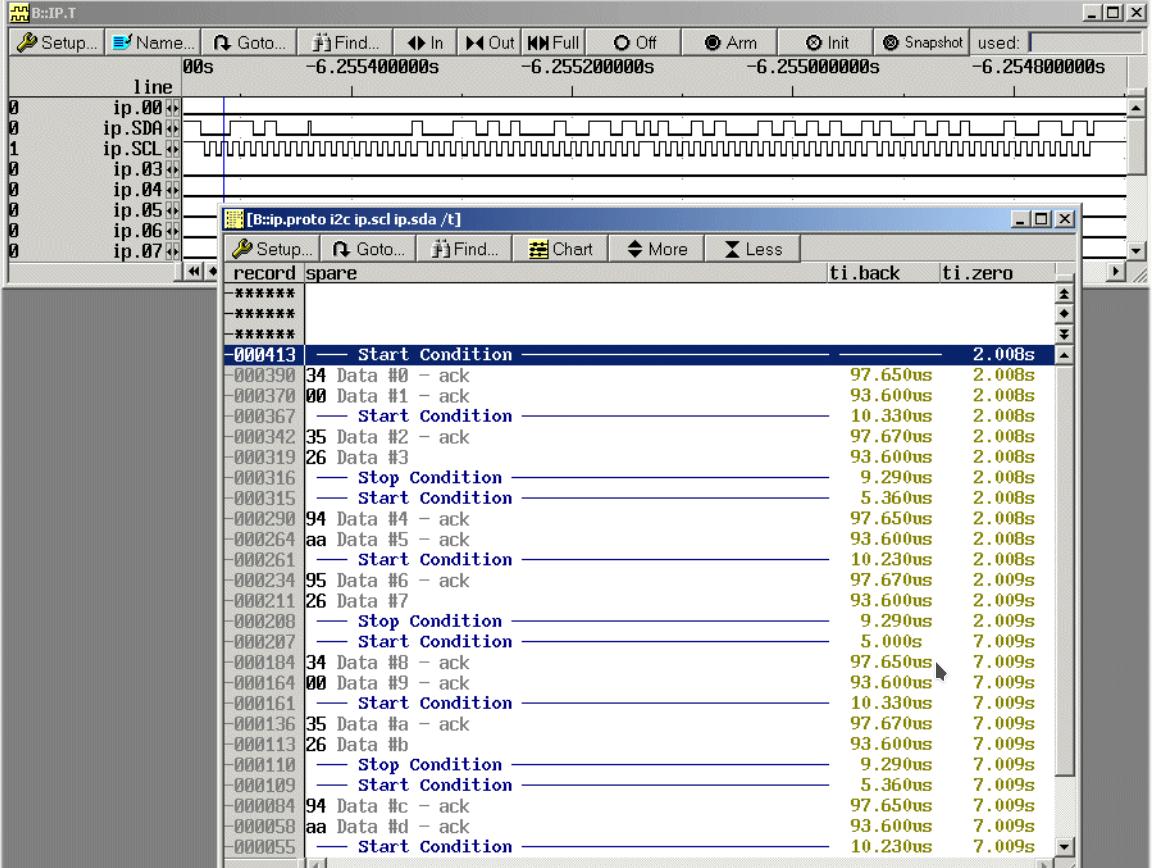Open Find in the timing window toolbar
The image size is (1152, 868).
[x=346, y=43]
